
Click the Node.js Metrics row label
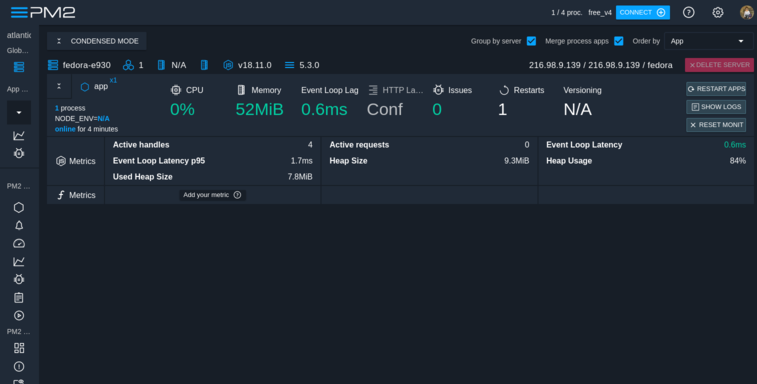pos(76,161)
